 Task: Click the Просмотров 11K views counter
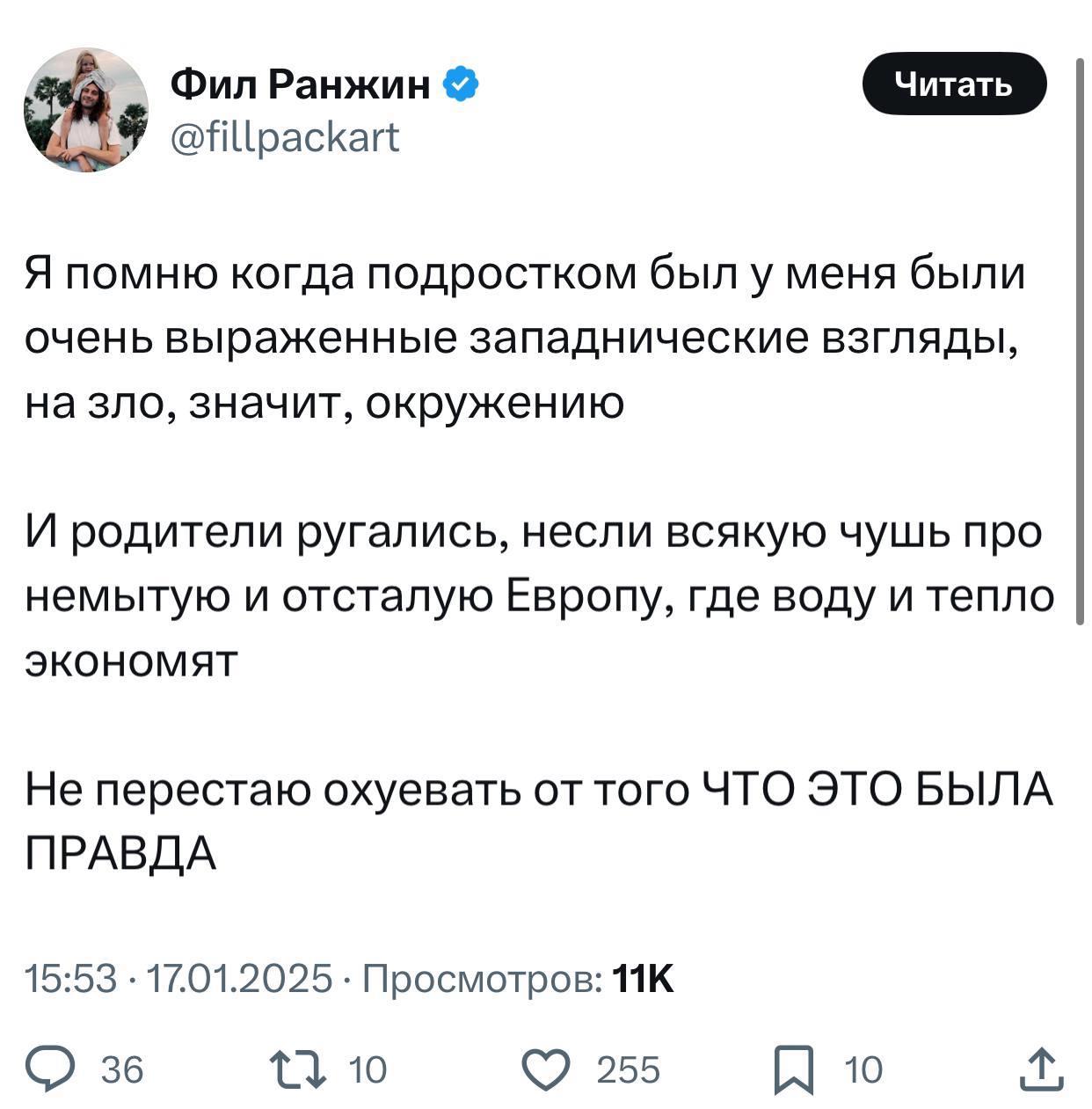518,978
